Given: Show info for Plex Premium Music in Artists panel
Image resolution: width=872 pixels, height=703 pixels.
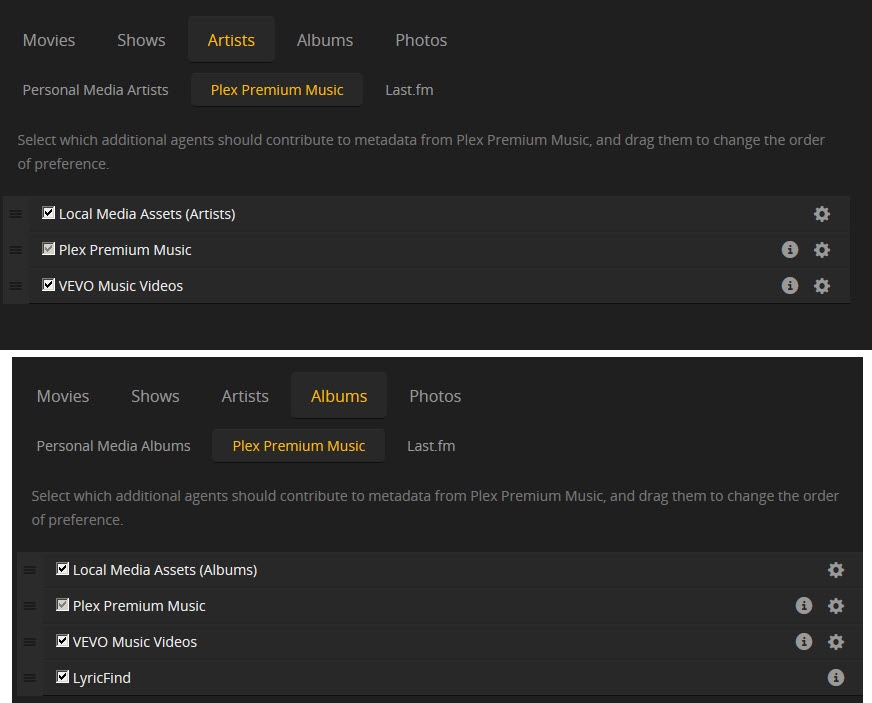Looking at the screenshot, I should pos(790,250).
